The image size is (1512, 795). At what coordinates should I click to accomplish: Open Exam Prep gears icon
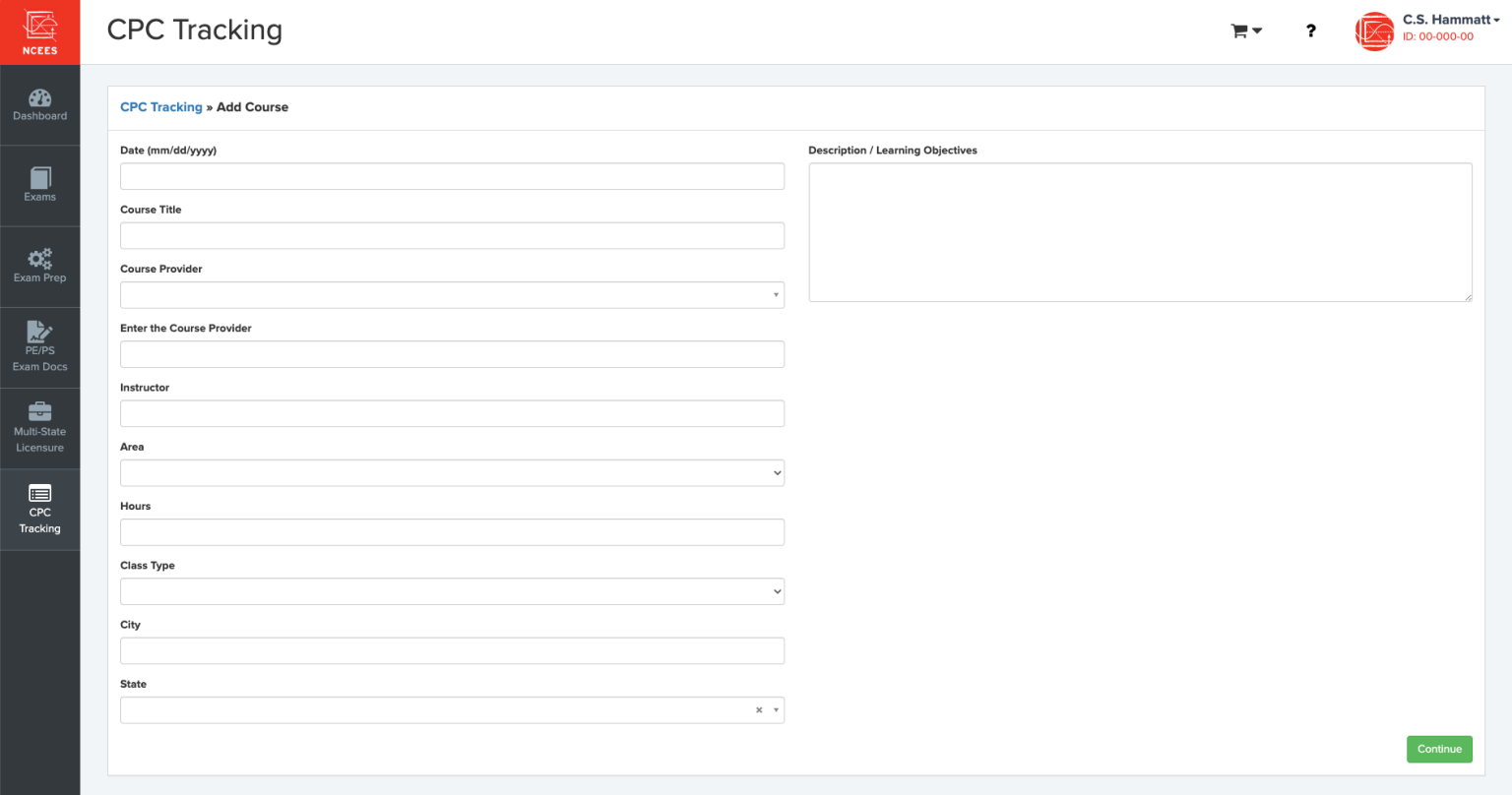pos(39,260)
